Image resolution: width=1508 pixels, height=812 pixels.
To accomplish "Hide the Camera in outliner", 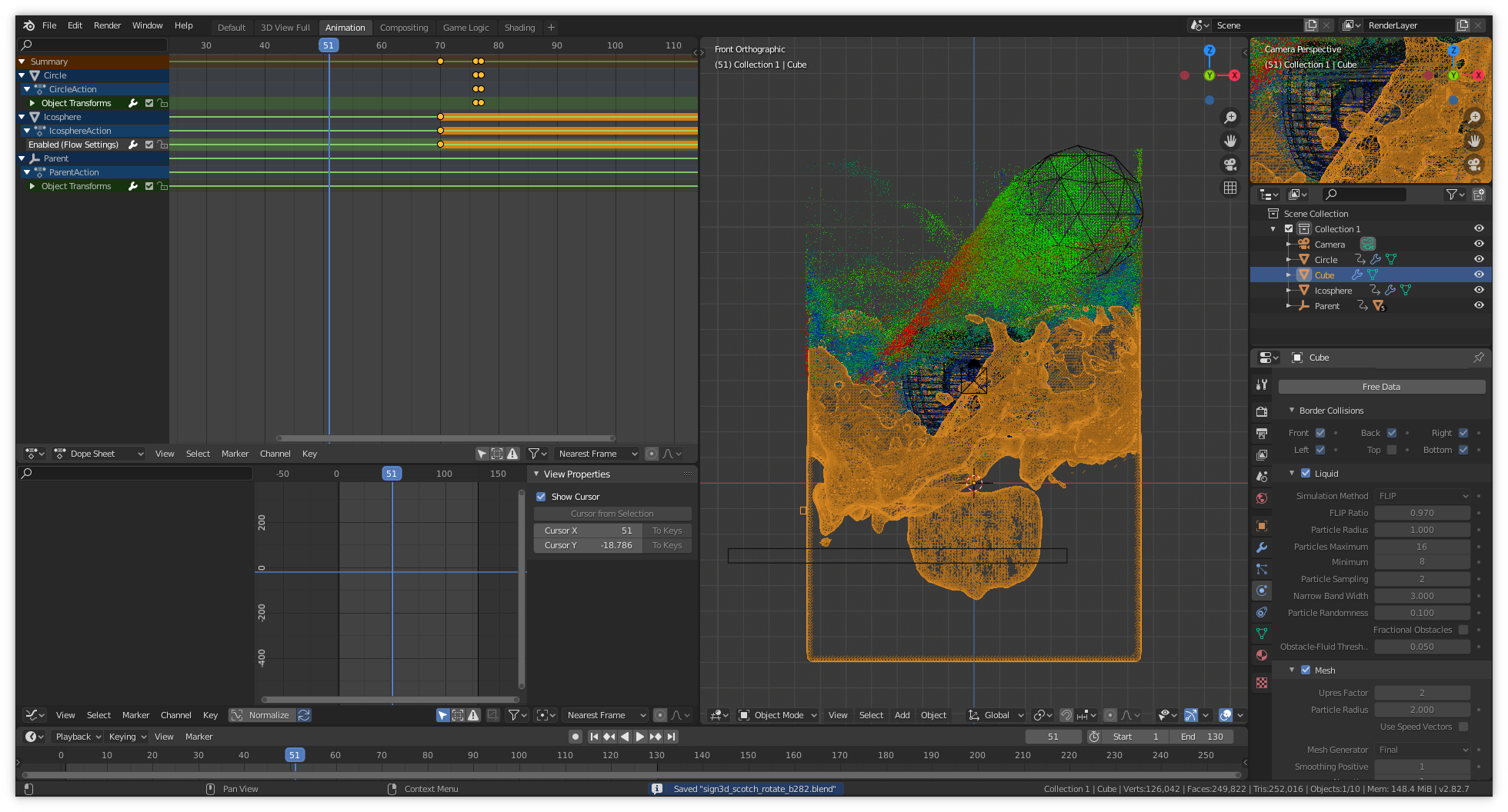I will pos(1479,244).
